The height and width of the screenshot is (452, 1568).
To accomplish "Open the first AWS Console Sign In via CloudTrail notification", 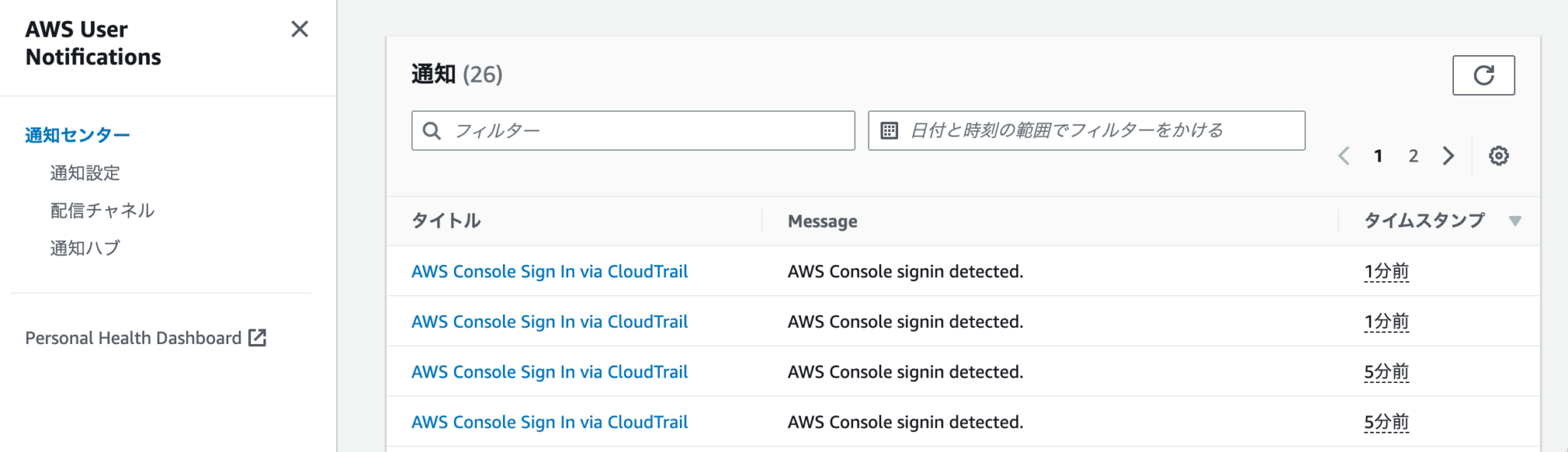I will (x=549, y=271).
